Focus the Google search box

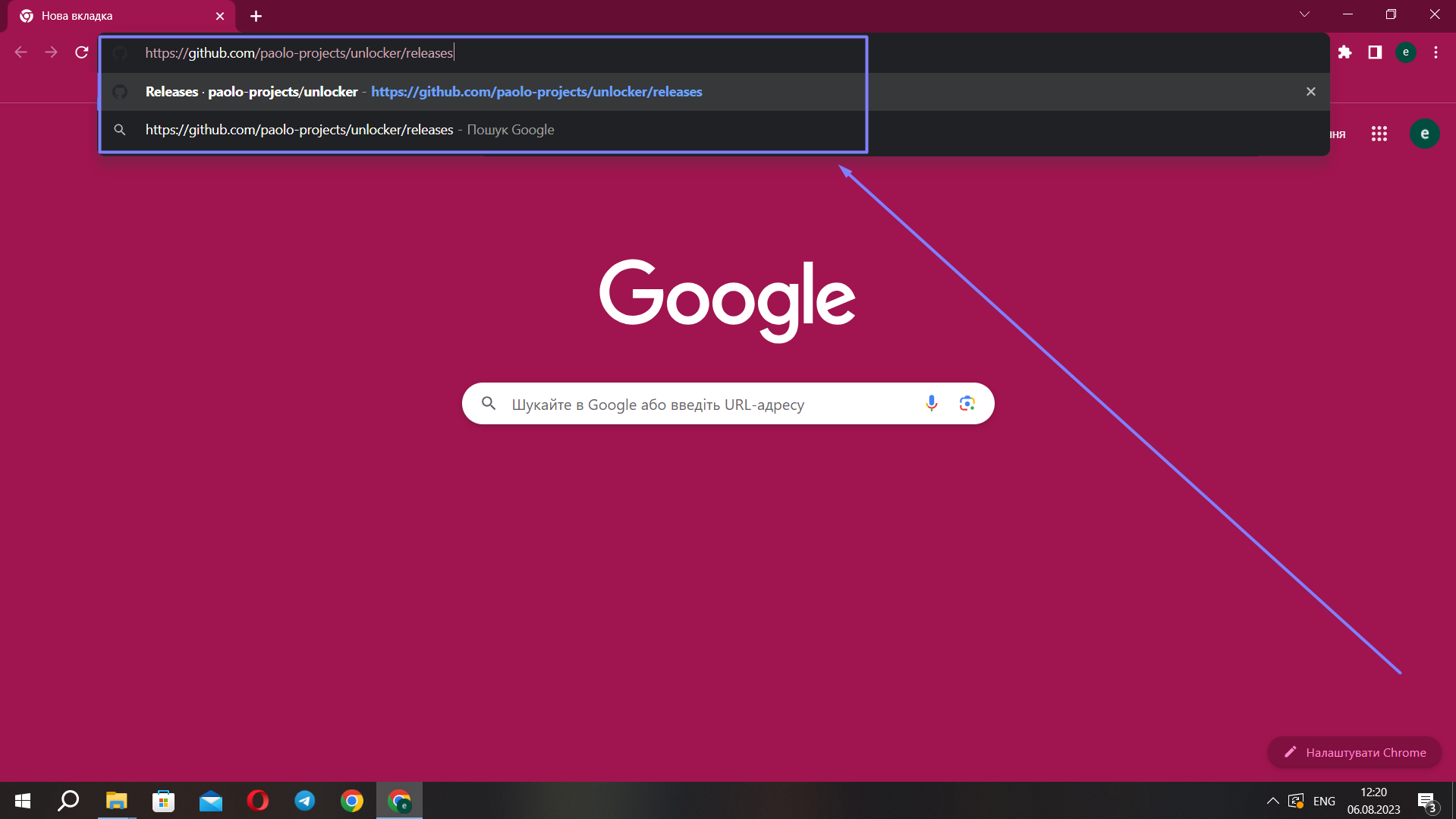(x=728, y=404)
